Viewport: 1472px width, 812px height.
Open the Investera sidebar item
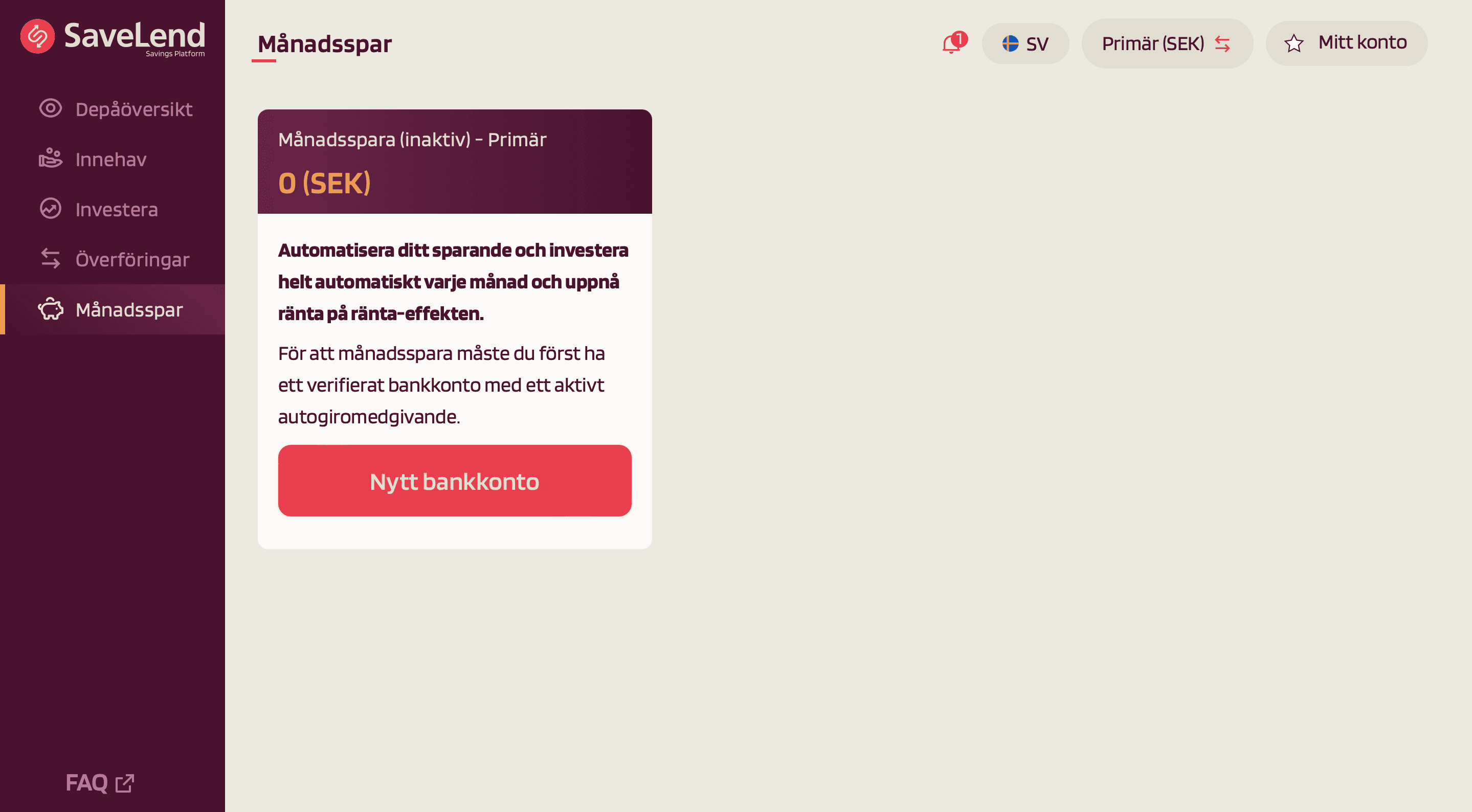click(117, 210)
